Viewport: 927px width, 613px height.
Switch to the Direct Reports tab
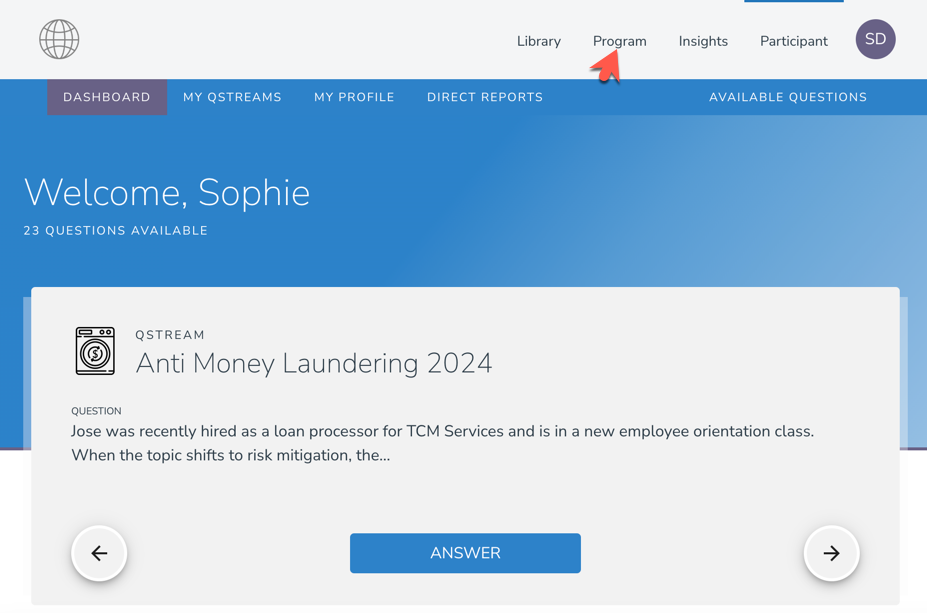tap(485, 97)
